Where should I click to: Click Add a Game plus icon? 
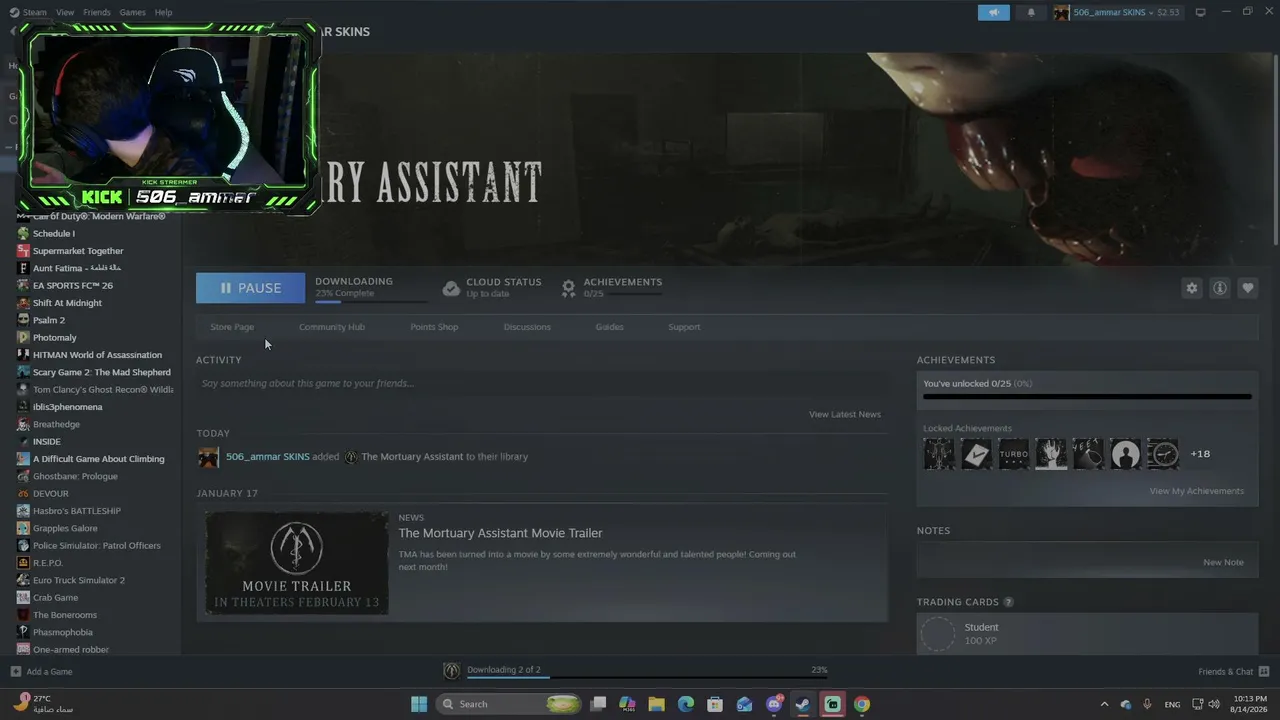tap(15, 671)
